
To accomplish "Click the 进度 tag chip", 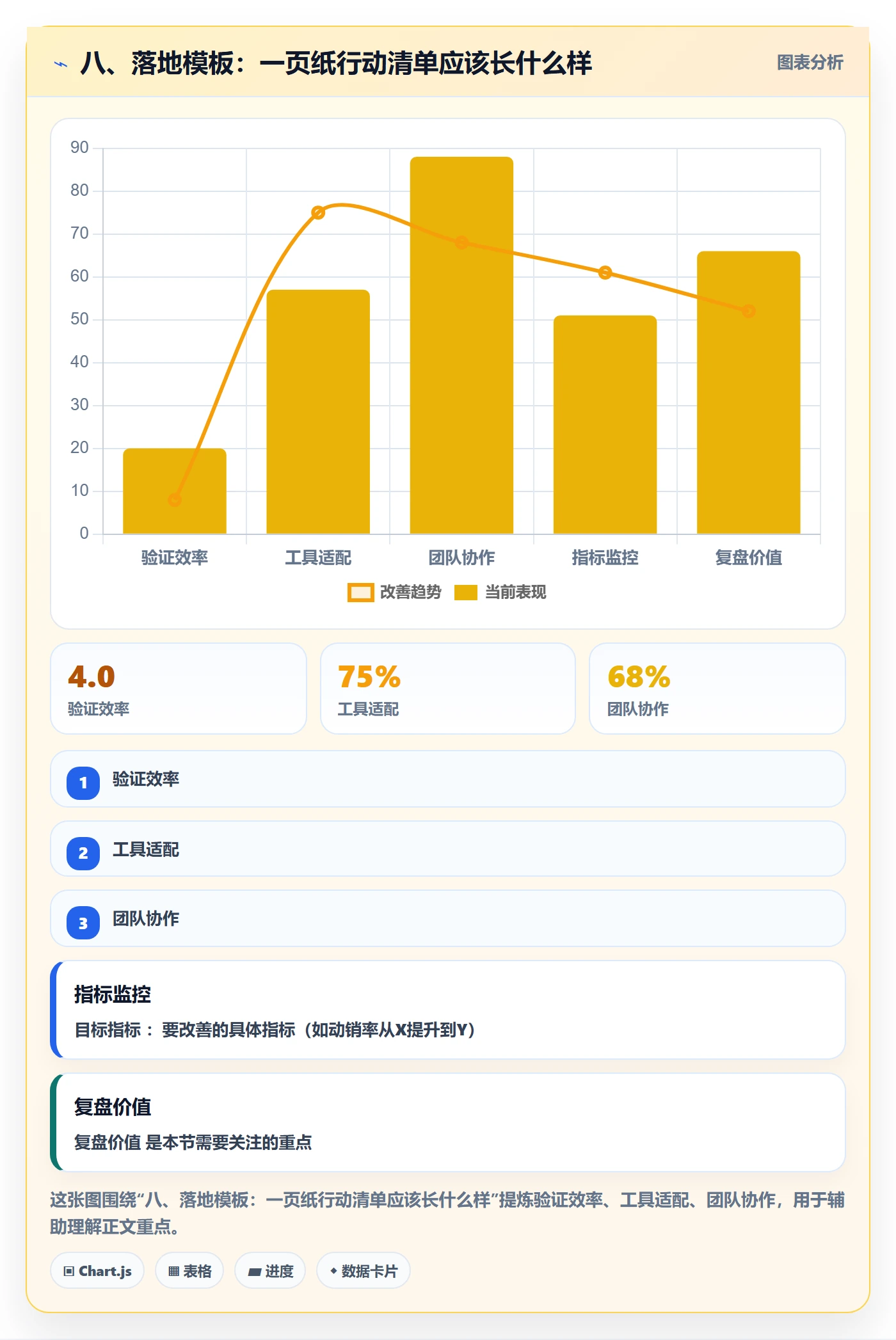I will click(270, 1271).
